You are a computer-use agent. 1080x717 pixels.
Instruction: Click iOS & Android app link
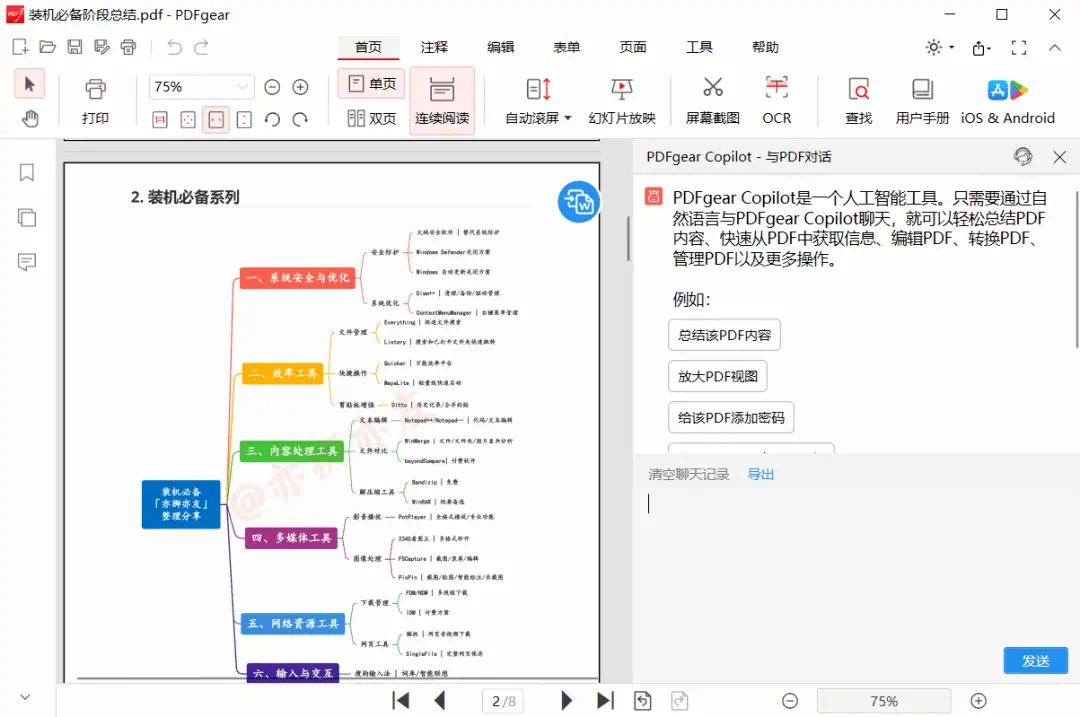coord(1008,101)
